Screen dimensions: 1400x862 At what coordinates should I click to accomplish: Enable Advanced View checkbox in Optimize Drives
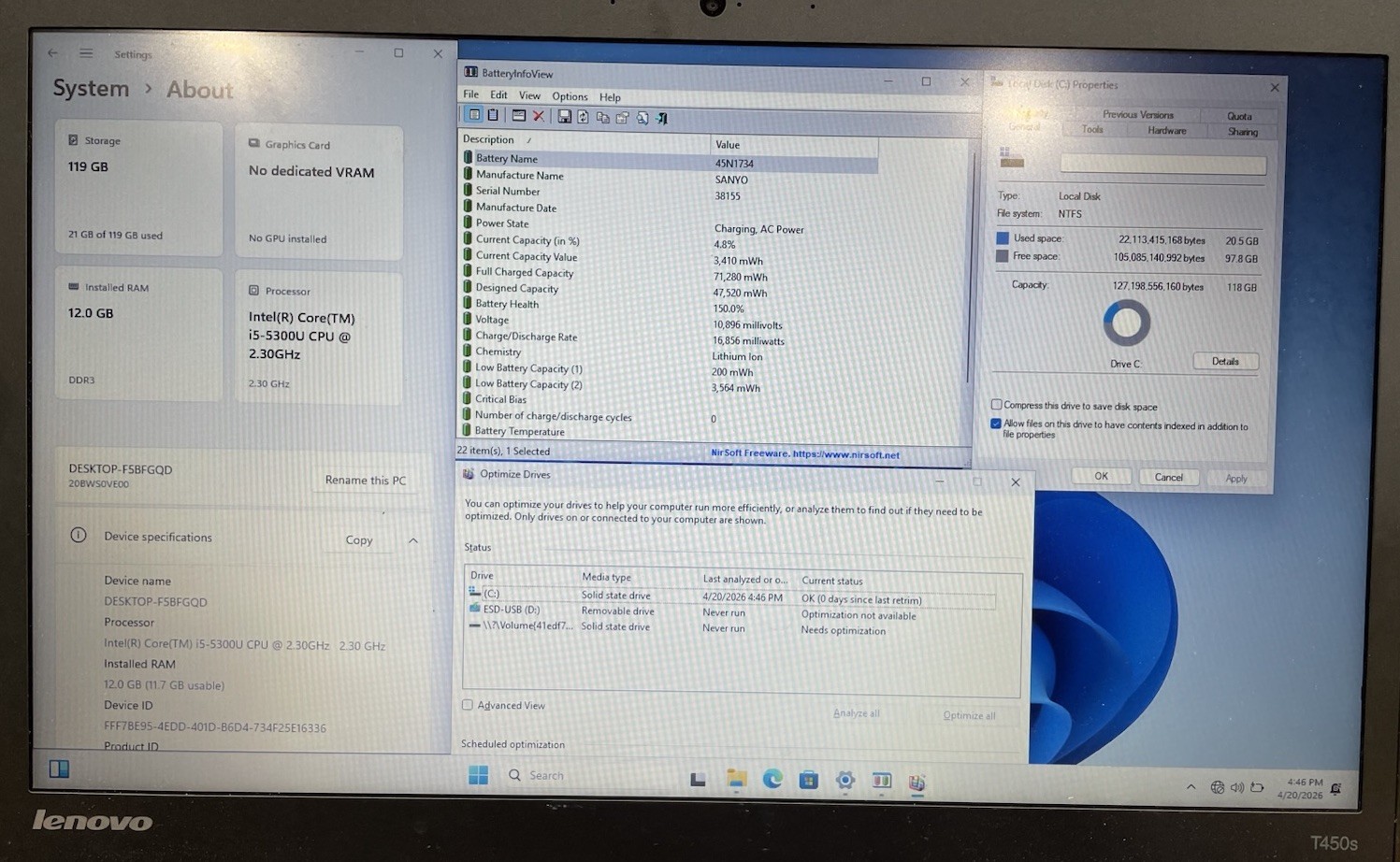[x=468, y=705]
